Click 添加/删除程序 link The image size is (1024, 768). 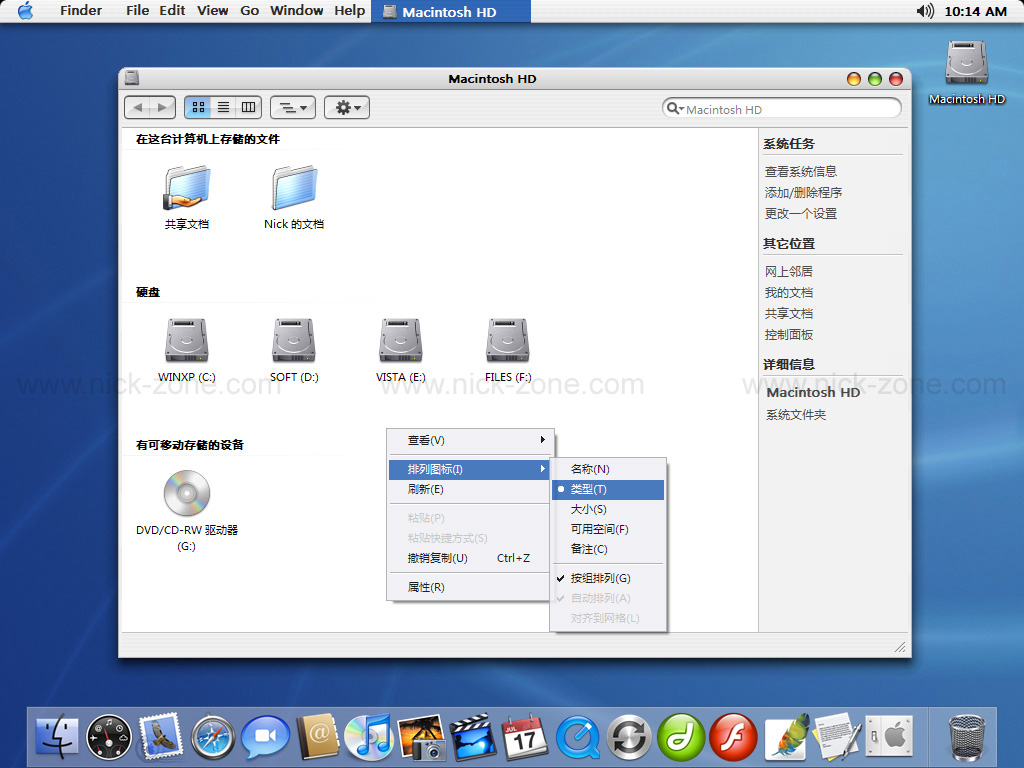click(803, 193)
